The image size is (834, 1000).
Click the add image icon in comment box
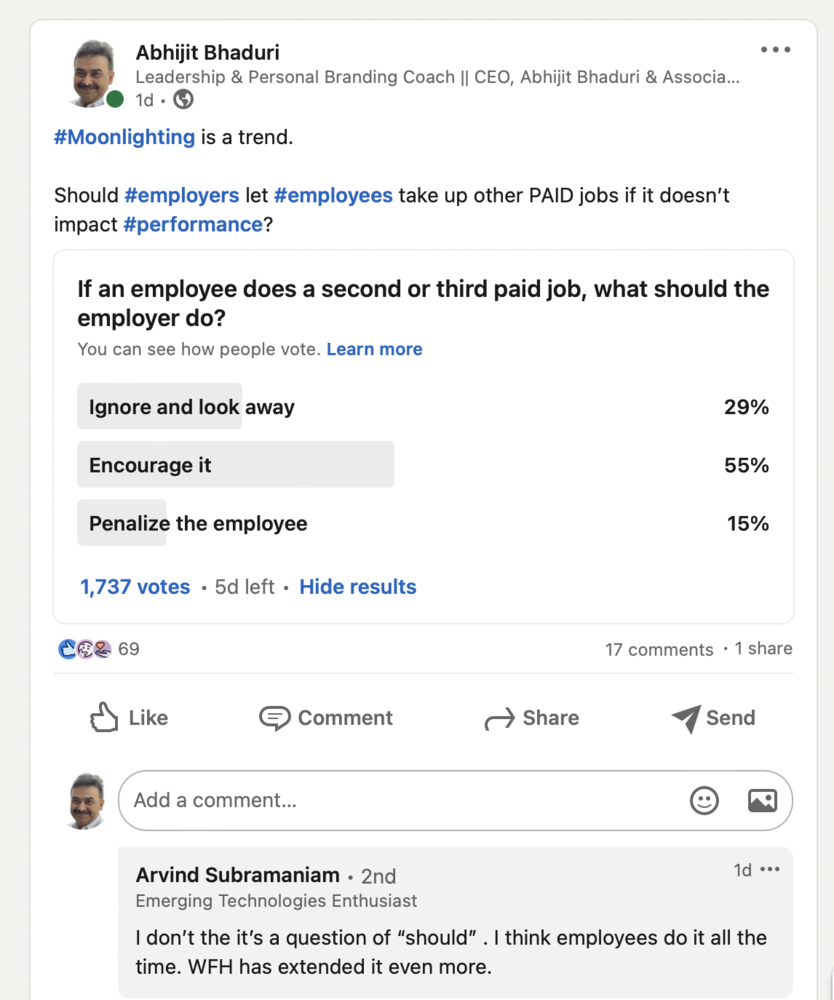762,800
